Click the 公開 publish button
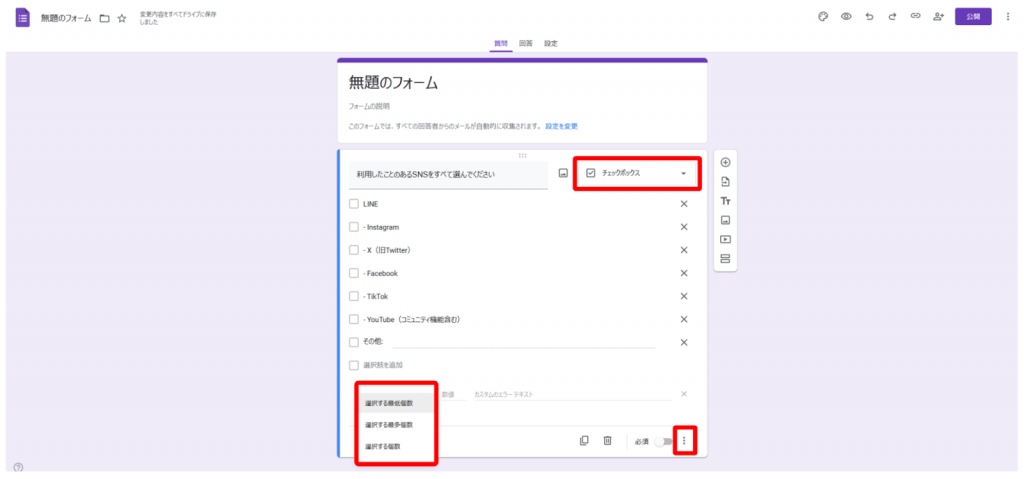This screenshot has height=479, width=1024. [973, 17]
